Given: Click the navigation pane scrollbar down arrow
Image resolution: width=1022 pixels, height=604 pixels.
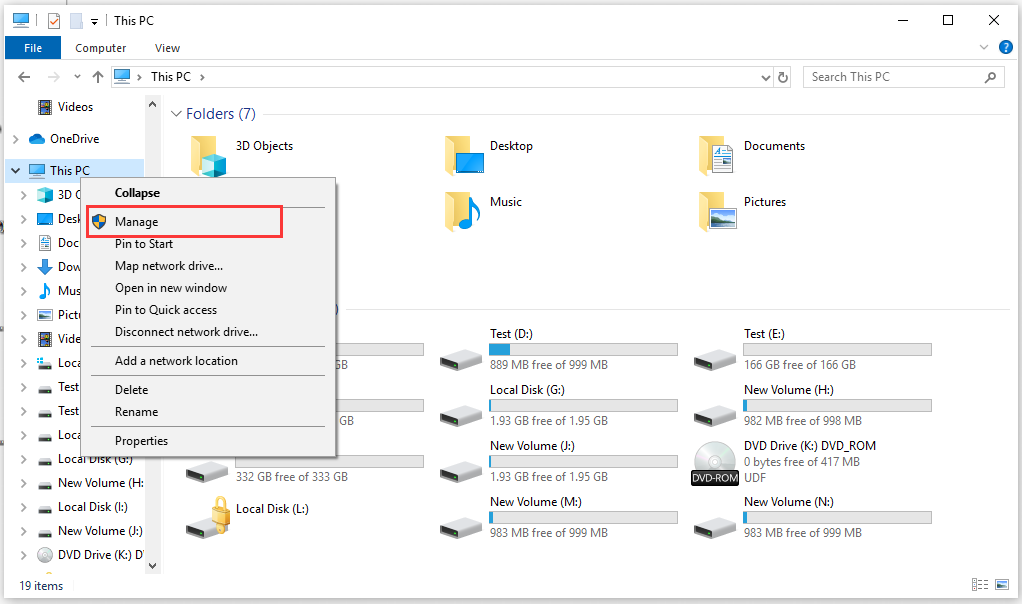Looking at the screenshot, I should [x=153, y=566].
